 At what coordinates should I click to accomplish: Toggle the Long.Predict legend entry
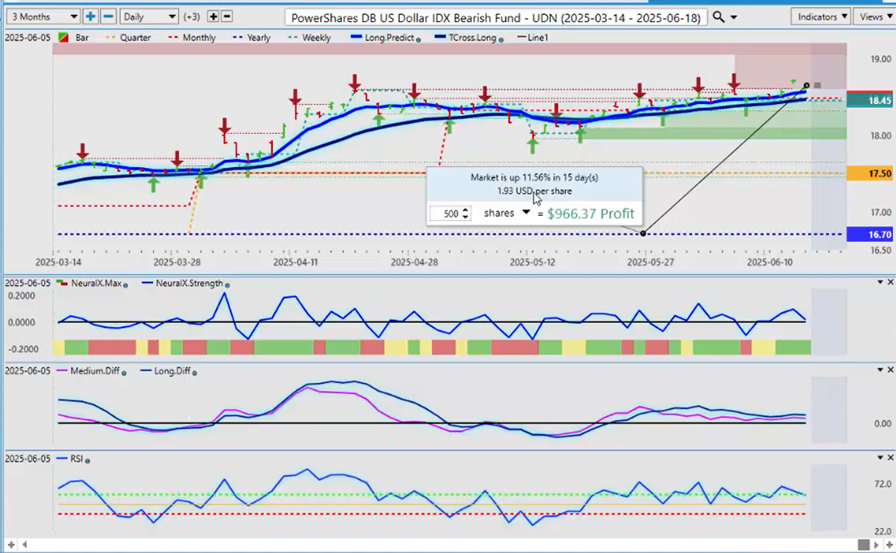pos(382,38)
